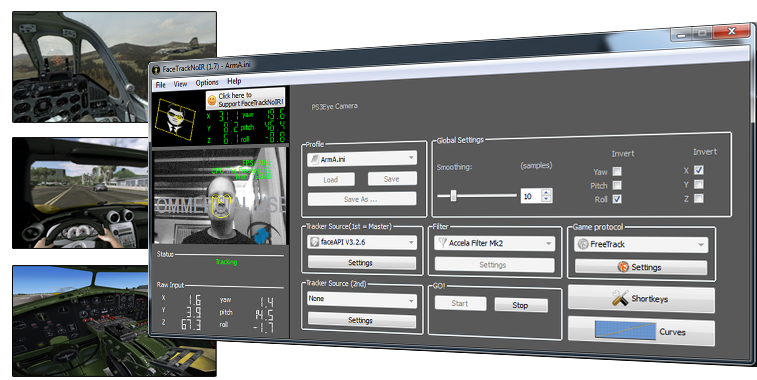Click the faceAPI tracker source icon

pyautogui.click(x=314, y=241)
